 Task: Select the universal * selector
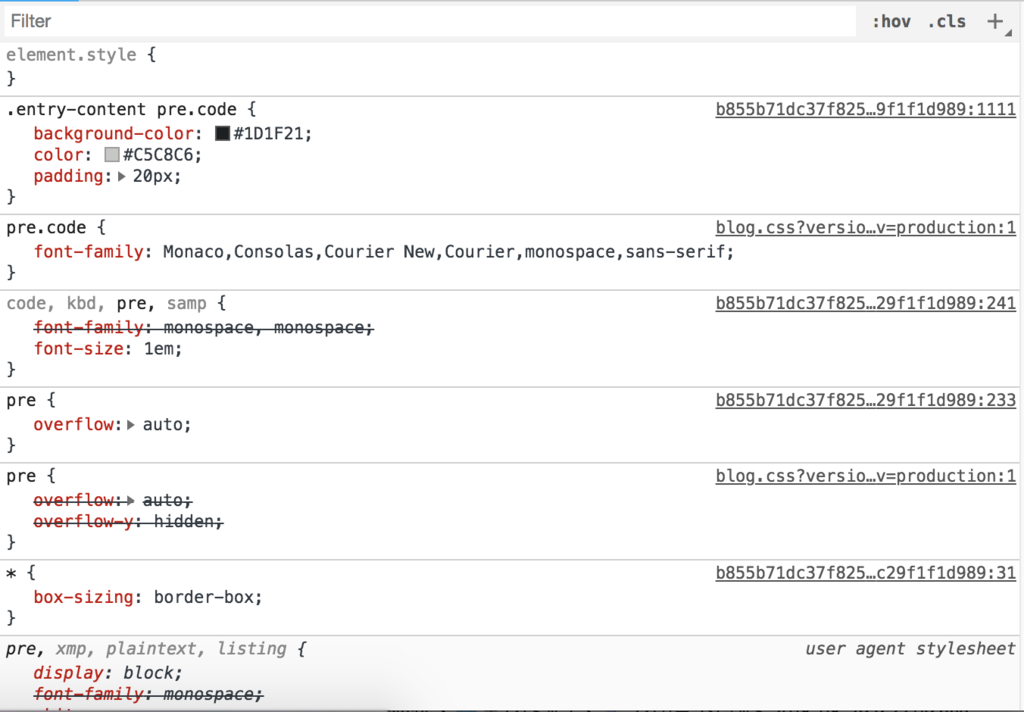click(x=11, y=574)
